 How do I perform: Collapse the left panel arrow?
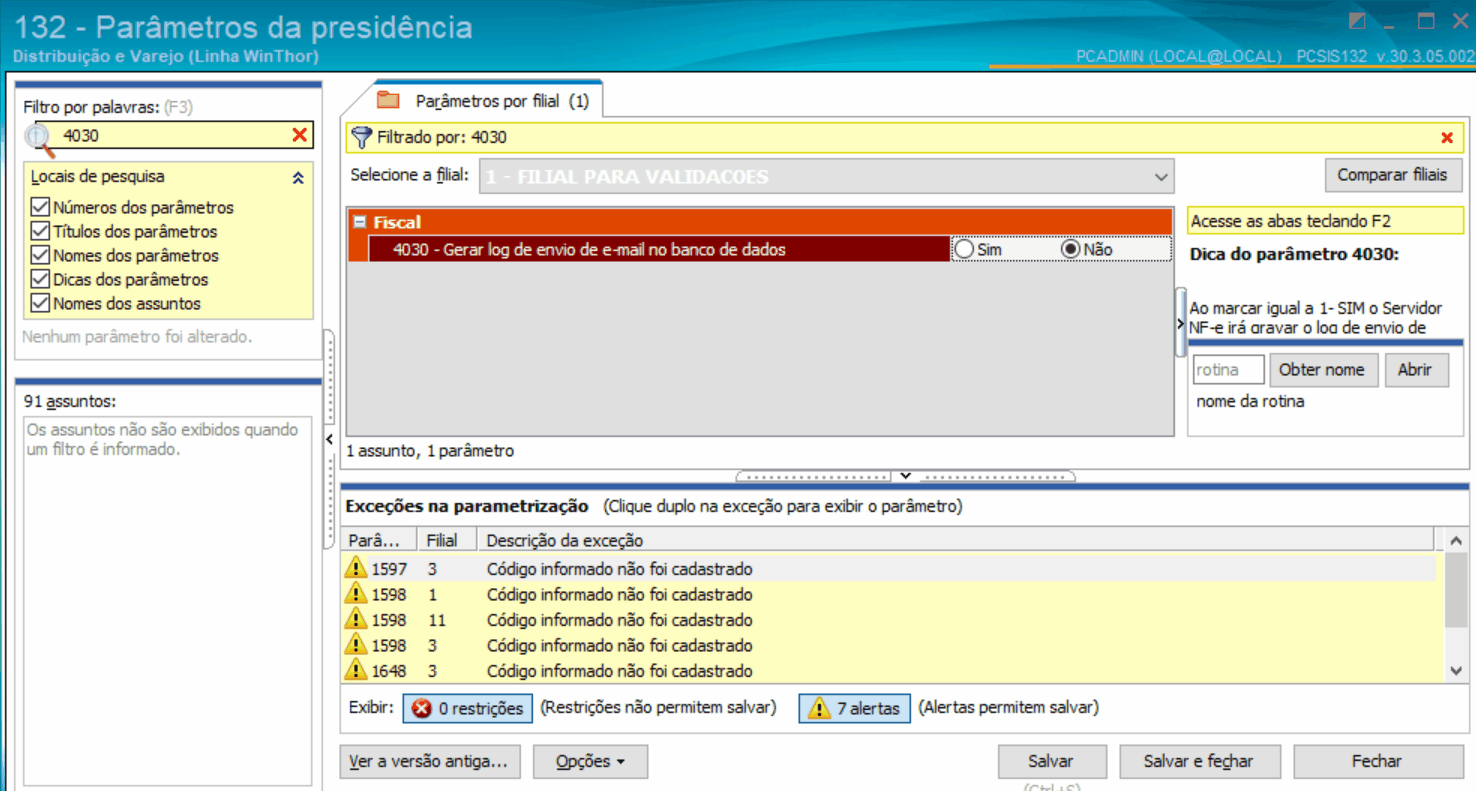click(x=329, y=440)
